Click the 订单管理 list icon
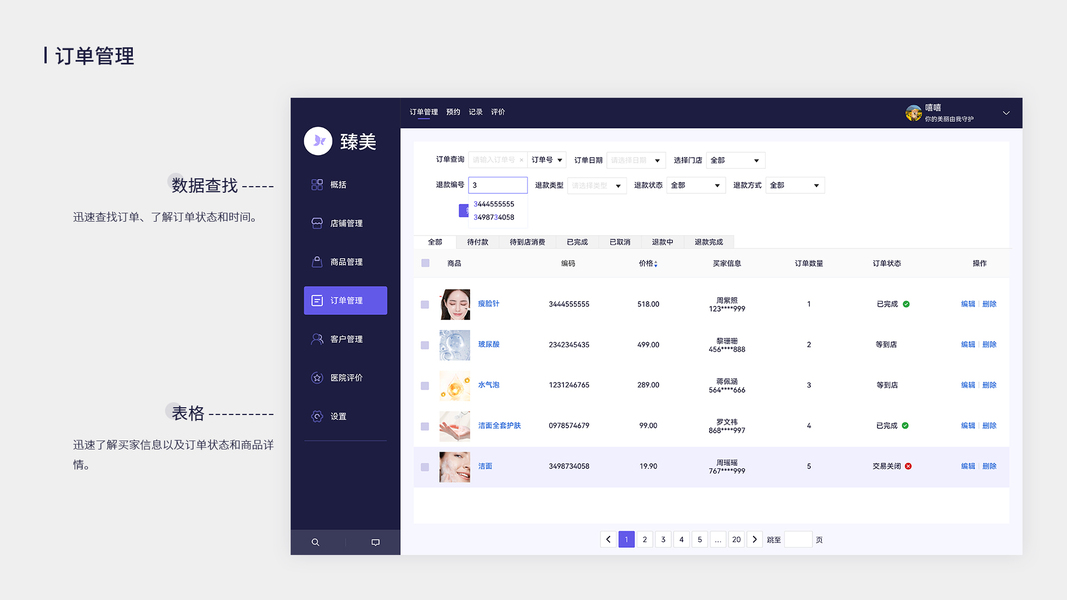1067x600 pixels. coord(317,300)
